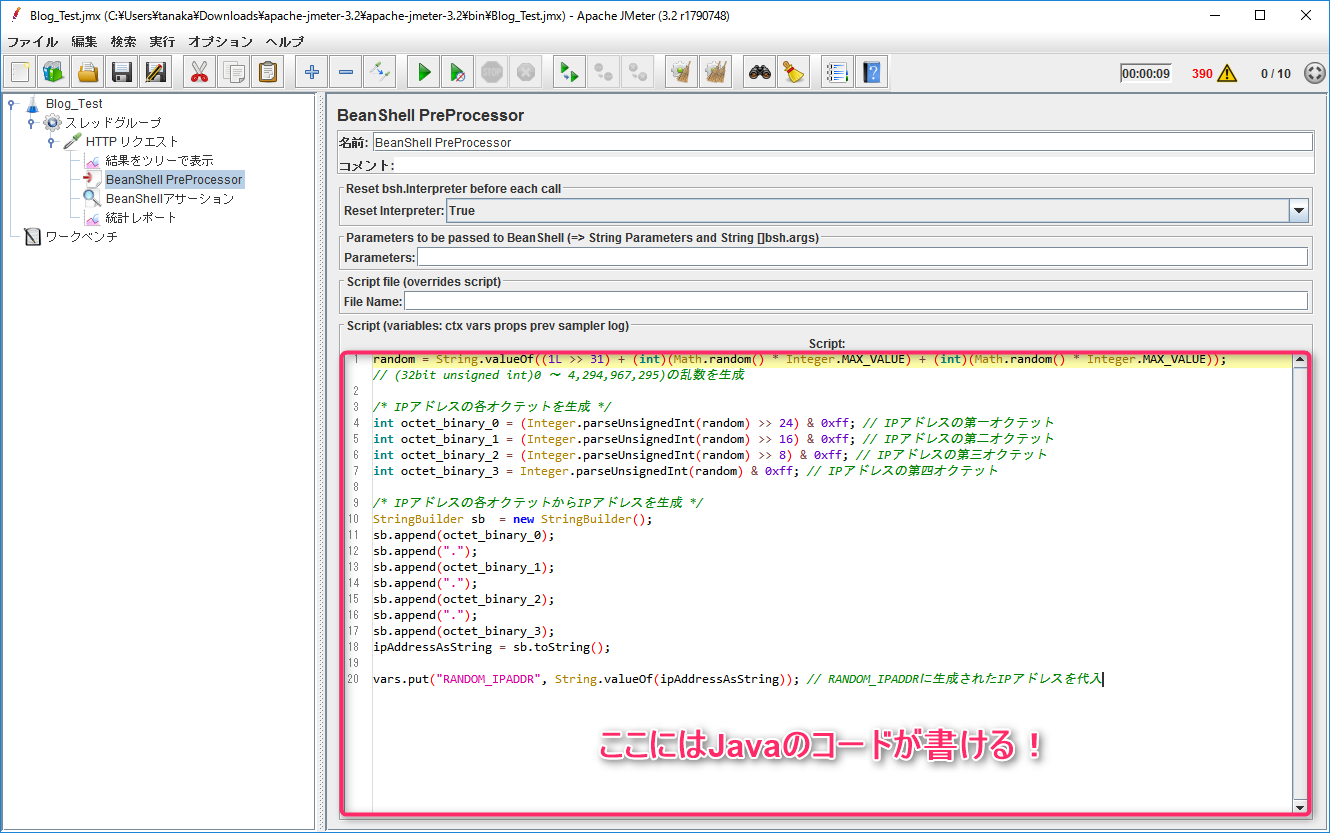Shut down all remote engines icon
1330x833 pixels.
pyautogui.click(x=637, y=72)
